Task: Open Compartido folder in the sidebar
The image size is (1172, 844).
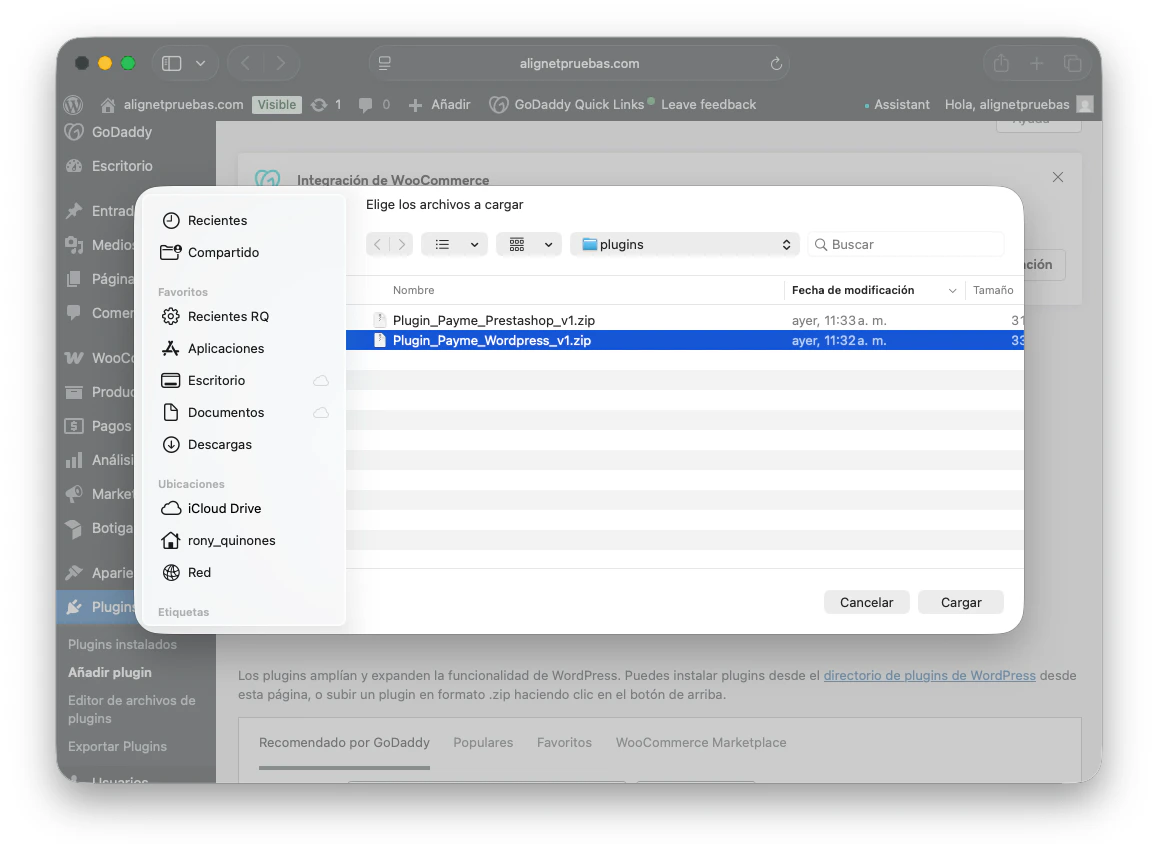Action: point(210,253)
